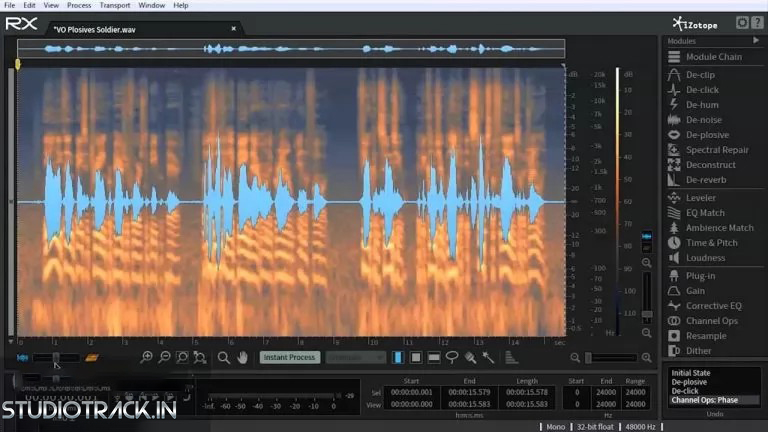Click horizontal zoom-in magnifier right of slider
768x432 pixels.
click(647, 358)
